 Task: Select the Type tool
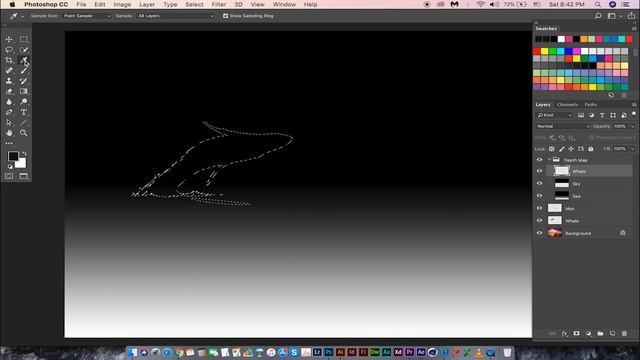point(24,112)
